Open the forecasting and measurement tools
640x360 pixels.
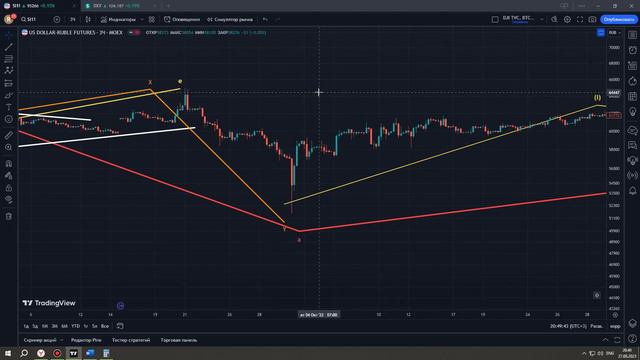pos(9,83)
